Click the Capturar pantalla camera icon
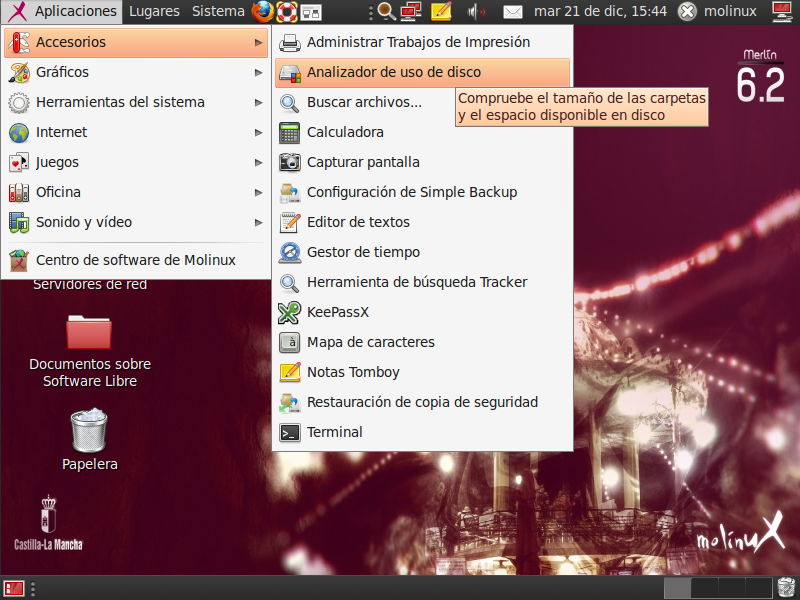Viewport: 800px width, 600px height. [290, 163]
